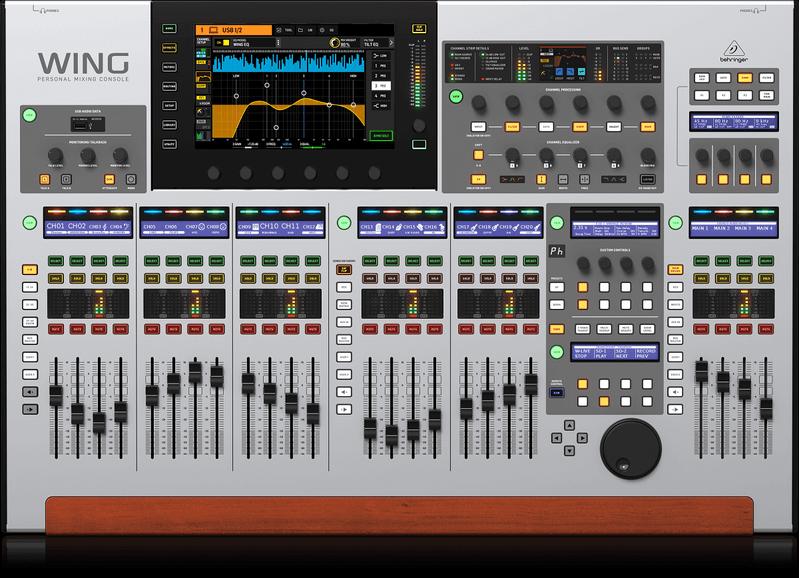Click the Ph custom controls display
This screenshot has height=578, width=800.
[556, 251]
